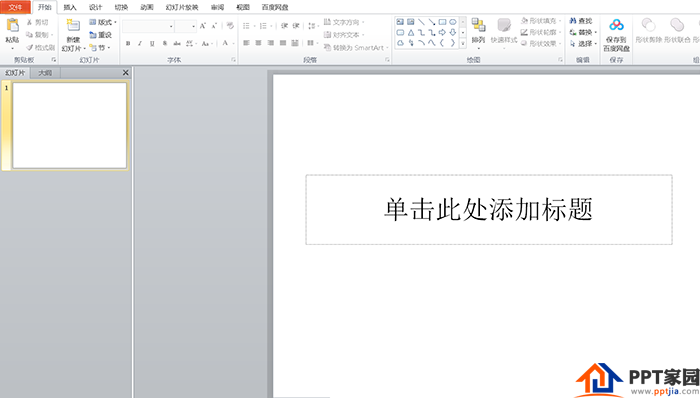The image size is (700, 398).
Task: Choose the arrow line shape in the gallery
Action: click(432, 22)
